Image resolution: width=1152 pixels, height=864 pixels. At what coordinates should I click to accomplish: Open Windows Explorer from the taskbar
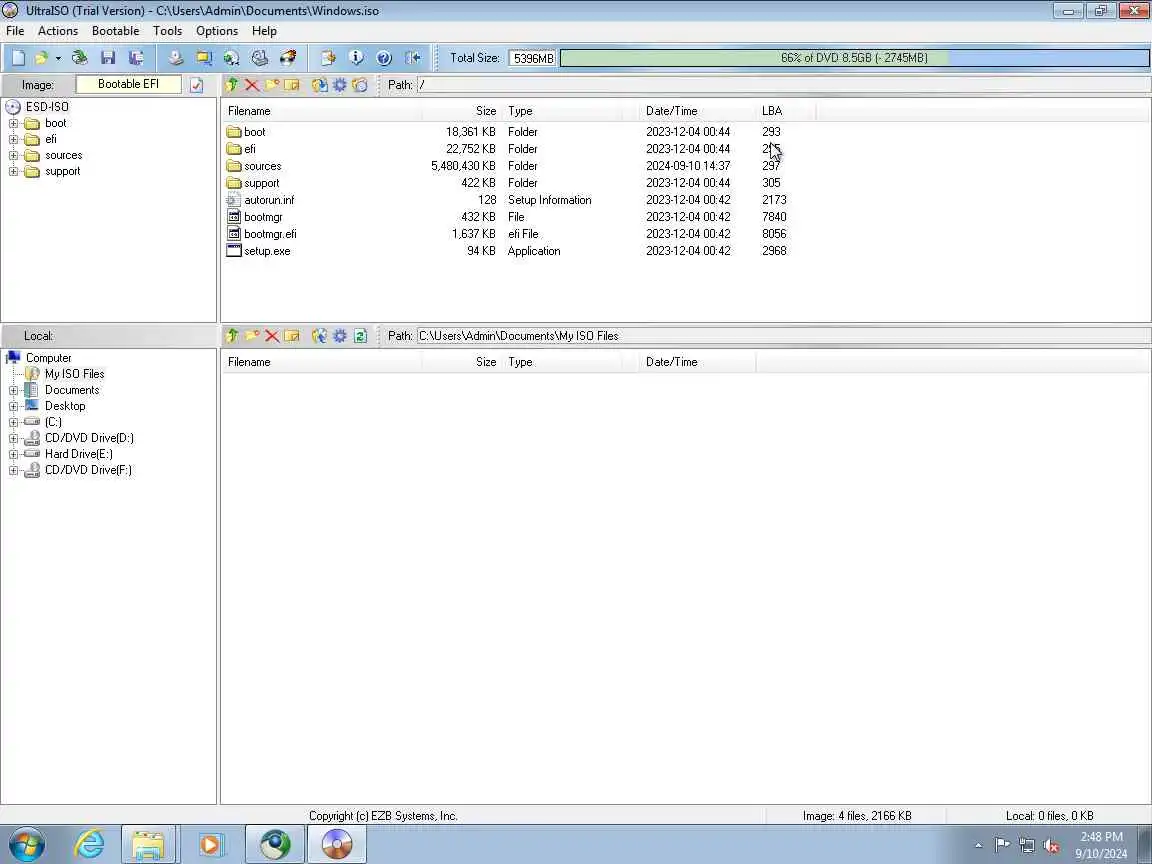coord(148,845)
